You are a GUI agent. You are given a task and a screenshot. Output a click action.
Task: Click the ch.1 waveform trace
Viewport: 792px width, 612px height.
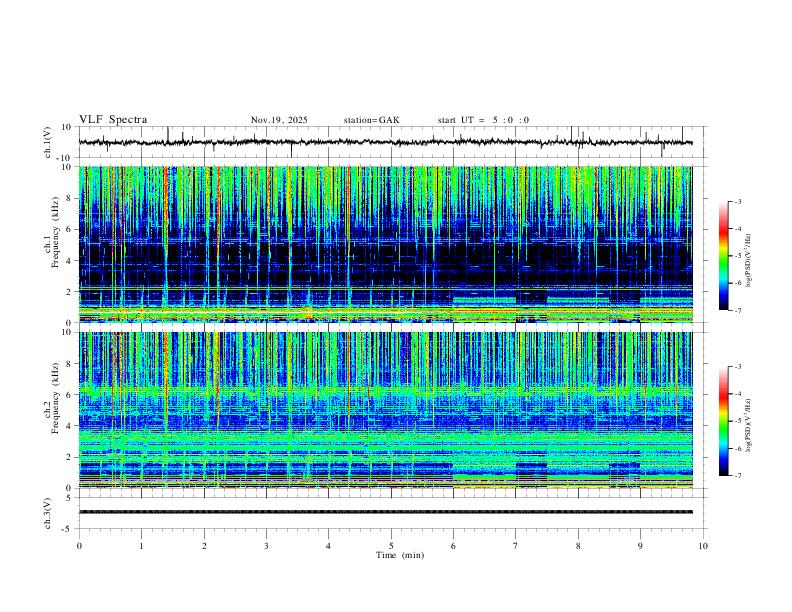[x=385, y=142]
